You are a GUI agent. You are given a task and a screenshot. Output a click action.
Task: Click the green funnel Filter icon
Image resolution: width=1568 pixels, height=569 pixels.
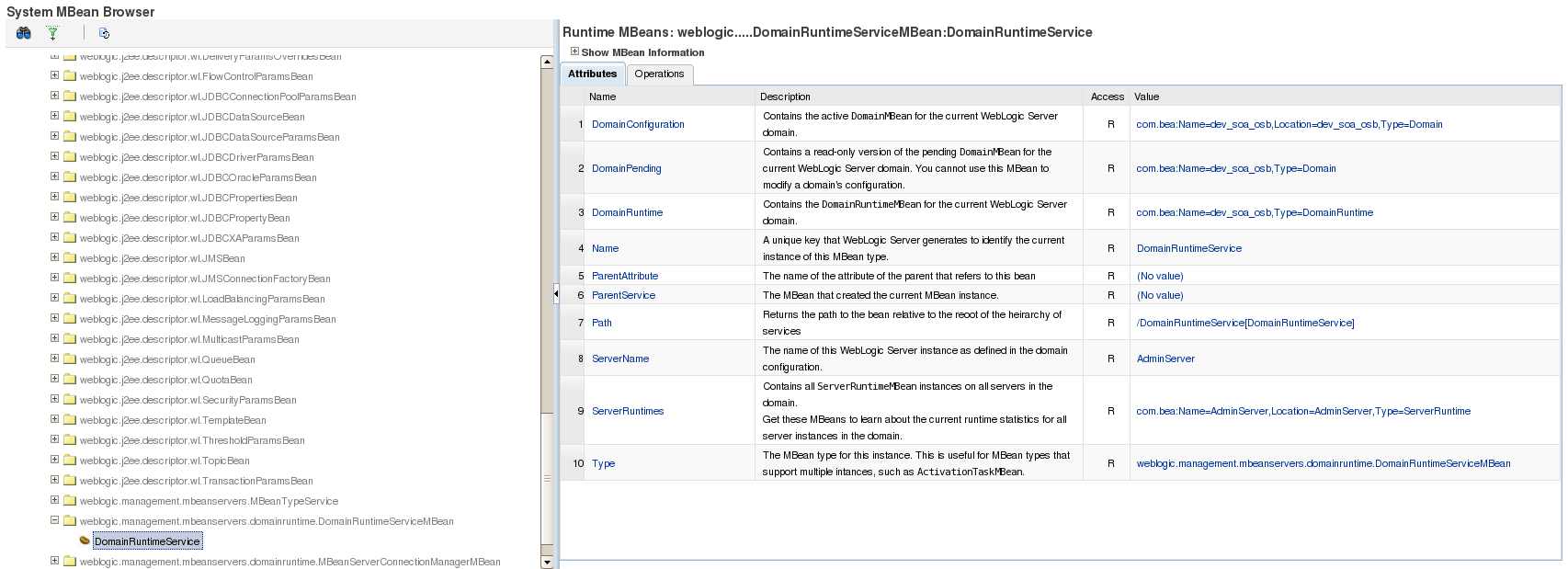point(53,33)
